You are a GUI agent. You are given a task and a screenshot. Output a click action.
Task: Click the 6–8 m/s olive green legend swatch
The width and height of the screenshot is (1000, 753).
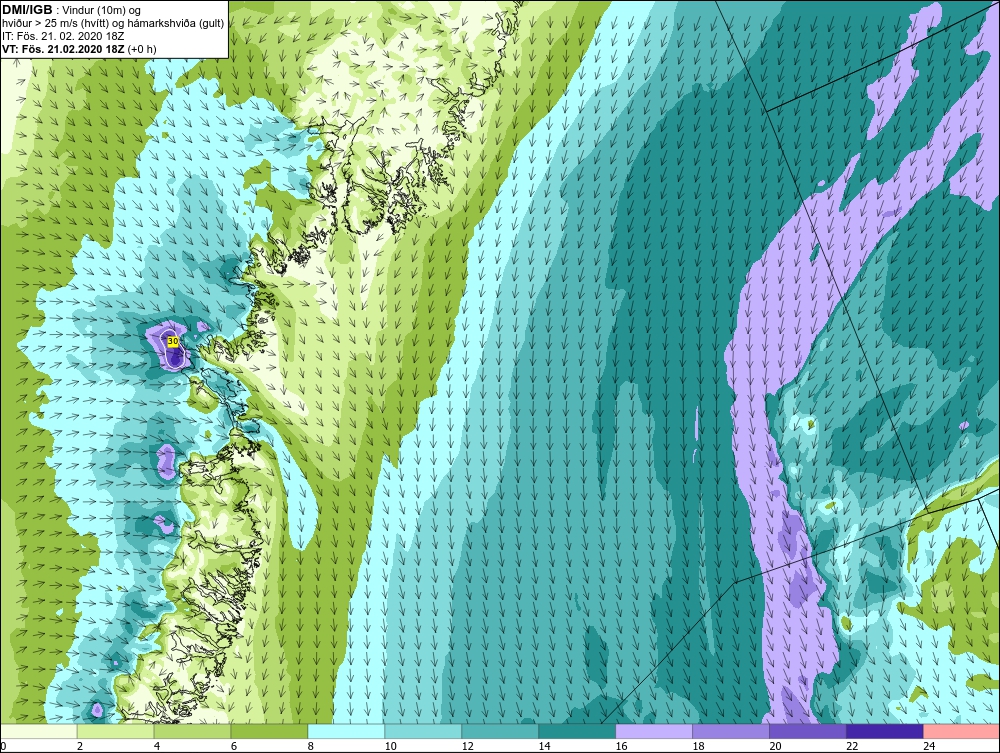pyautogui.click(x=269, y=731)
